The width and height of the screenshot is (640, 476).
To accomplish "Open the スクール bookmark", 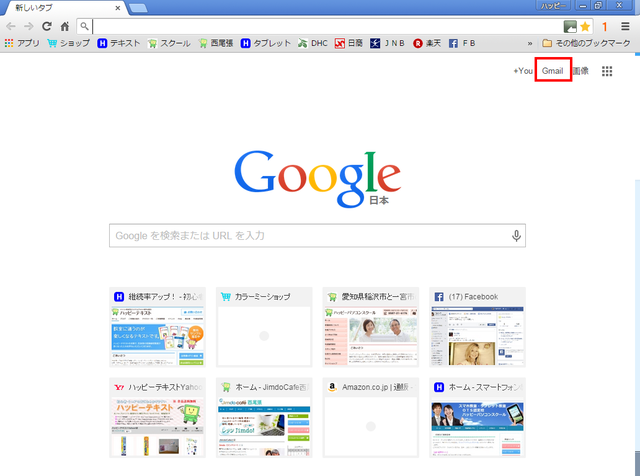I will 169,43.
